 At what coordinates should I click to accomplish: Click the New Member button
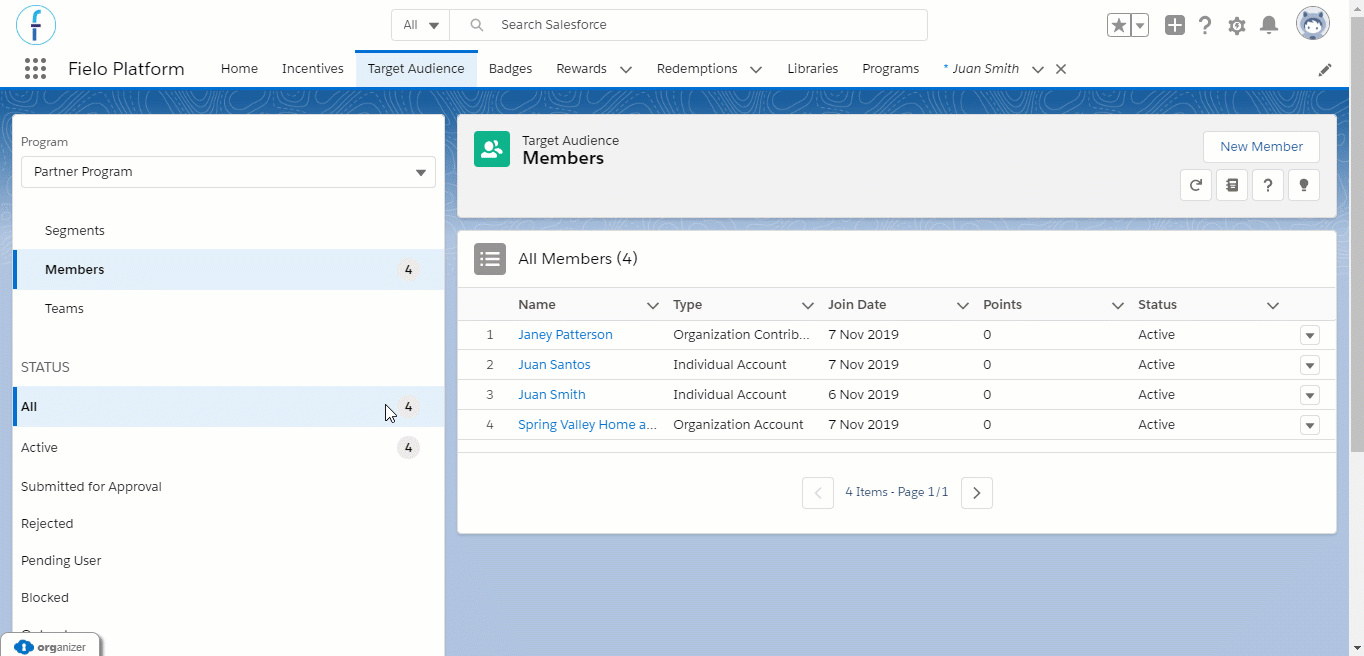pyautogui.click(x=1261, y=147)
